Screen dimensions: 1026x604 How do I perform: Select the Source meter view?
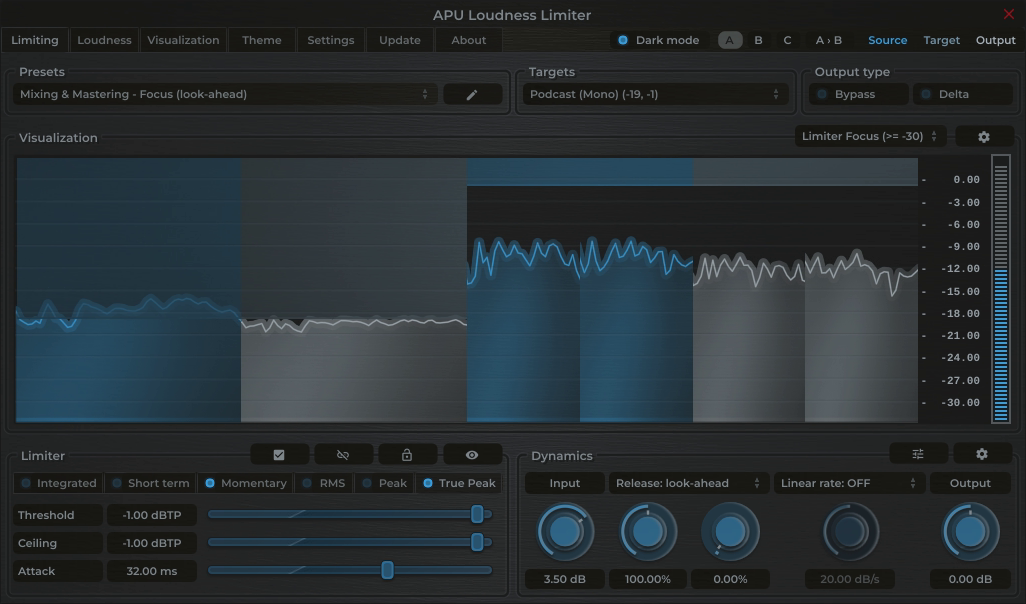pyautogui.click(x=887, y=40)
